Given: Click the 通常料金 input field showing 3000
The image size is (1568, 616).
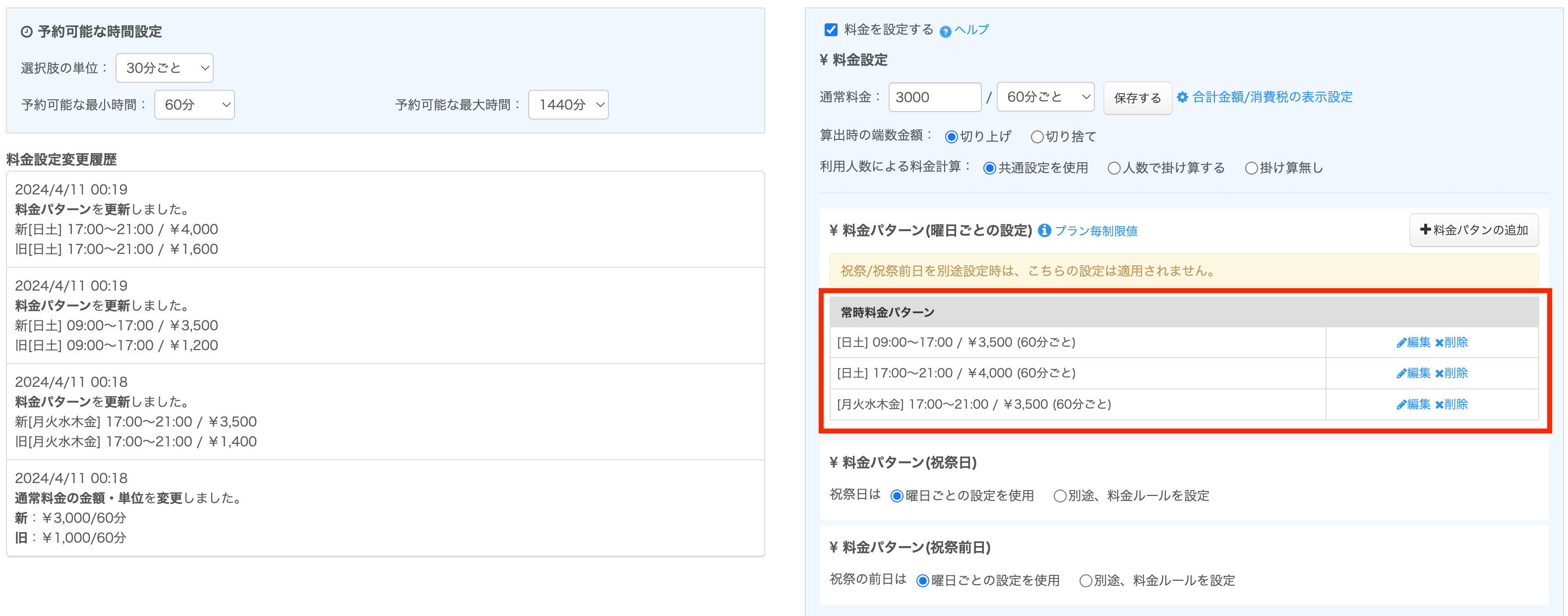Looking at the screenshot, I should coord(934,97).
